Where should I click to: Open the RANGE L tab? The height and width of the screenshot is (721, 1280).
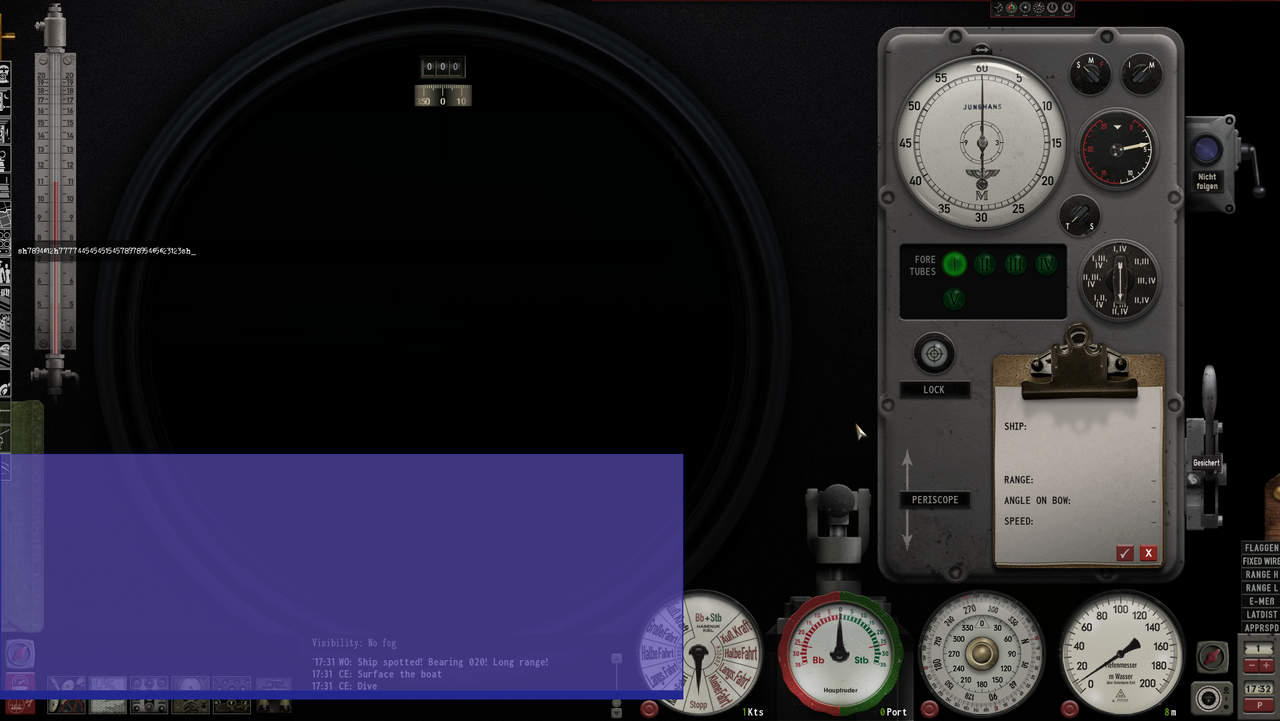click(x=1260, y=588)
